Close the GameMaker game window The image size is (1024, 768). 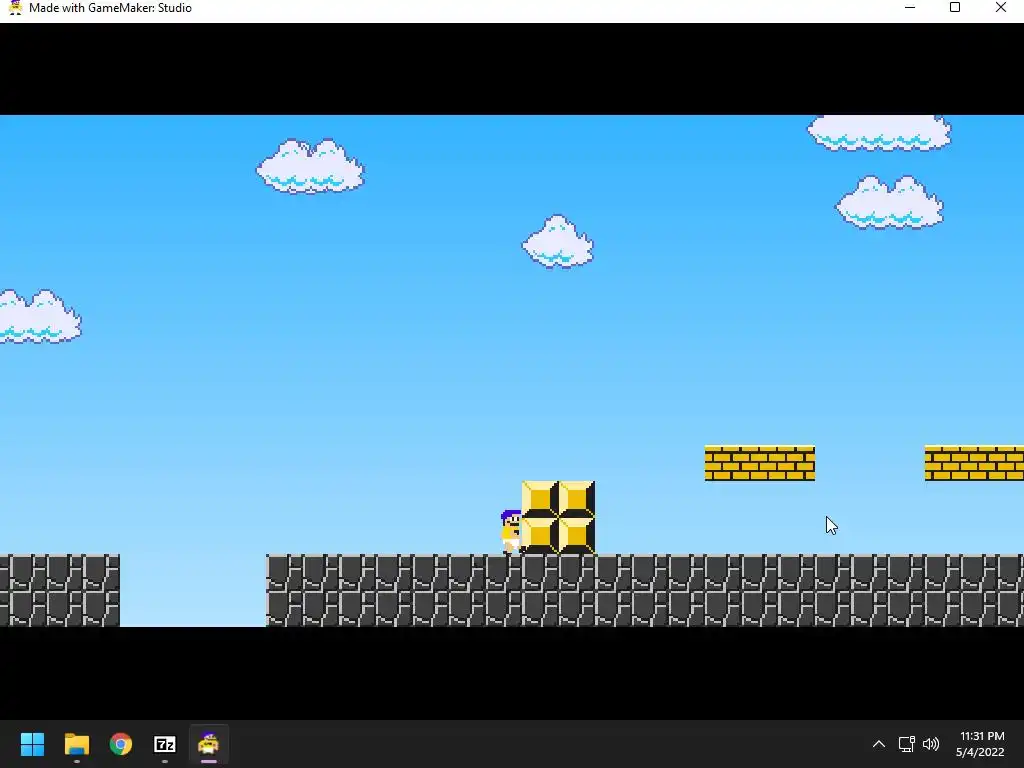click(x=1000, y=8)
